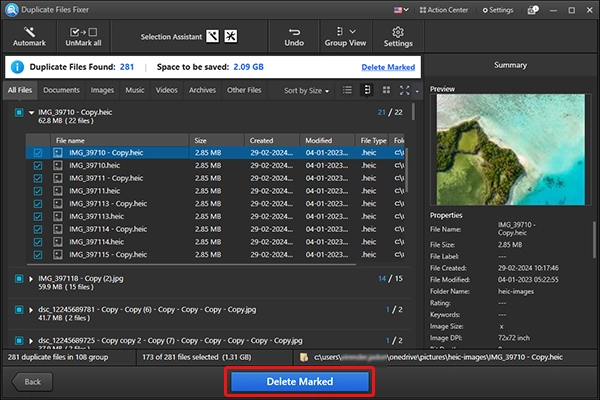The image size is (600, 400).
Task: Expand dsc_12245689725 group
Action: coord(31,341)
